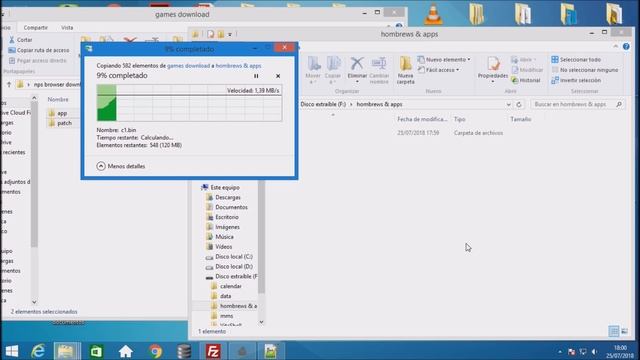Open the Windows Start button
Image resolution: width=640 pixels, height=360 pixels.
tap(12, 351)
